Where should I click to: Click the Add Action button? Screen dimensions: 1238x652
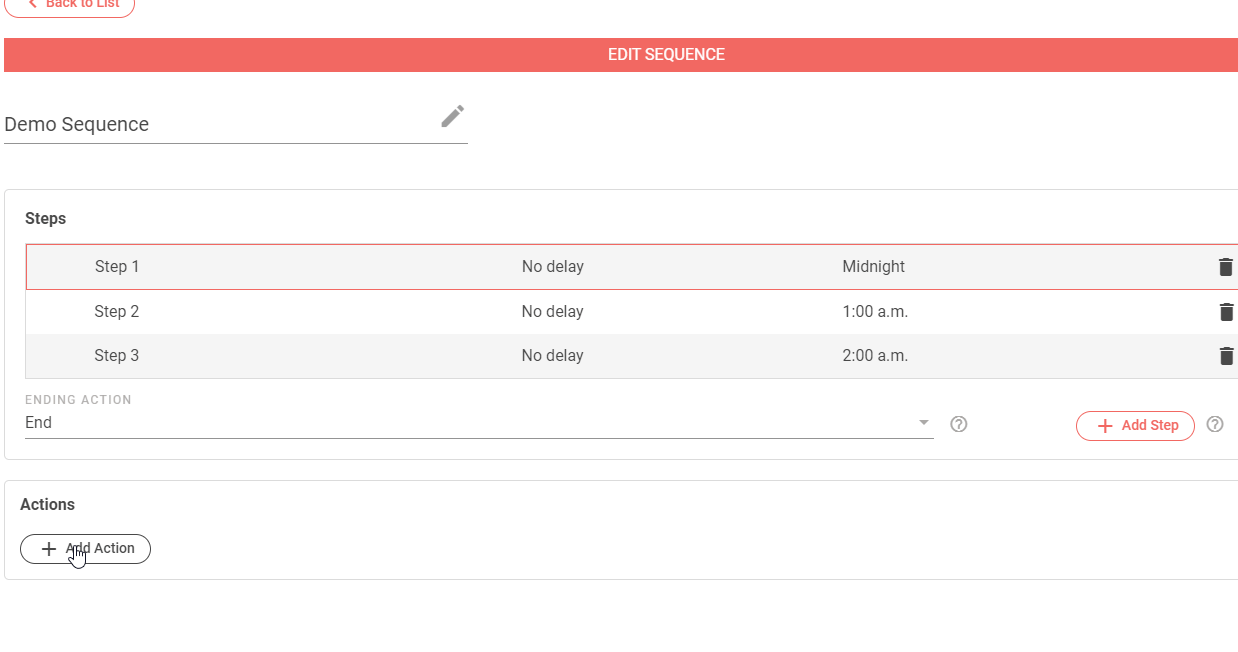click(85, 549)
